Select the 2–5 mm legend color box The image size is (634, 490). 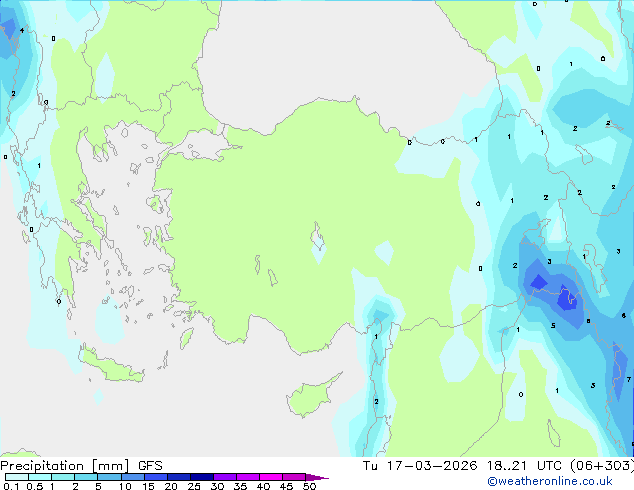86,477
